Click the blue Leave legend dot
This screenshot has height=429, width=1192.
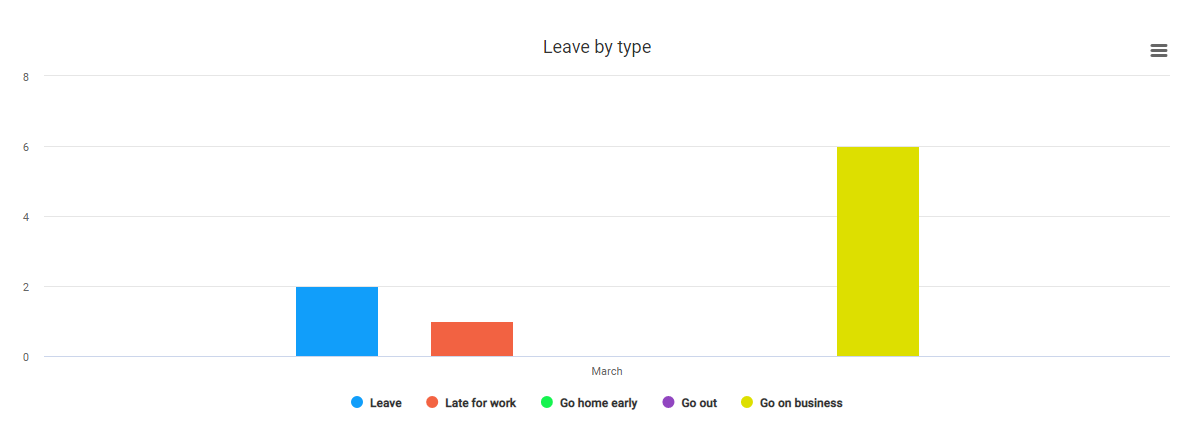[357, 402]
